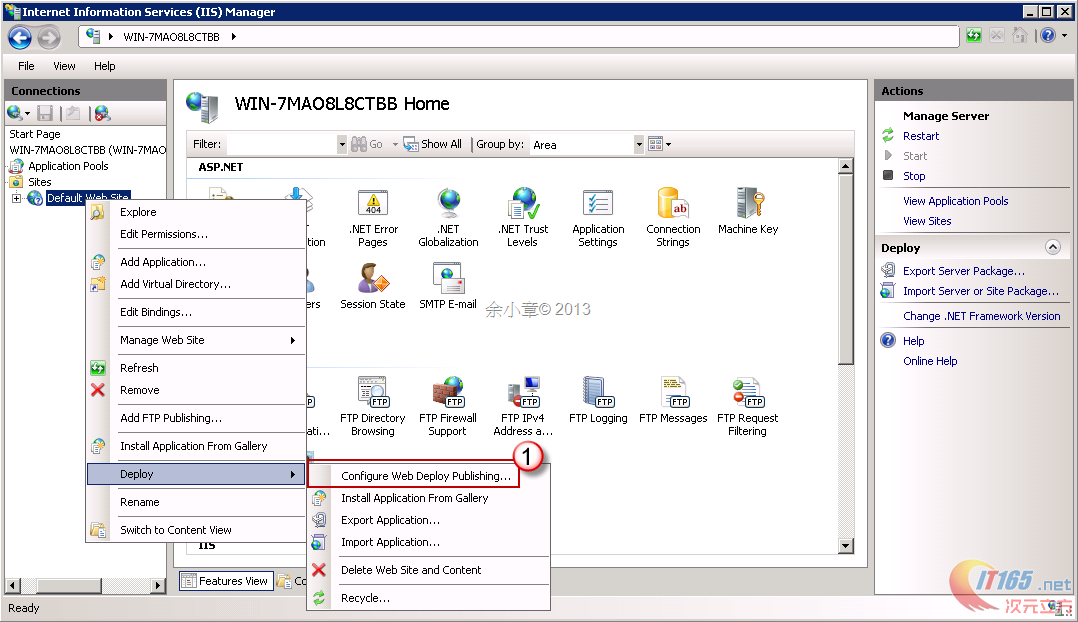The height and width of the screenshot is (622, 1078).
Task: Choose Configure Web Deploy Publishing
Action: point(426,476)
